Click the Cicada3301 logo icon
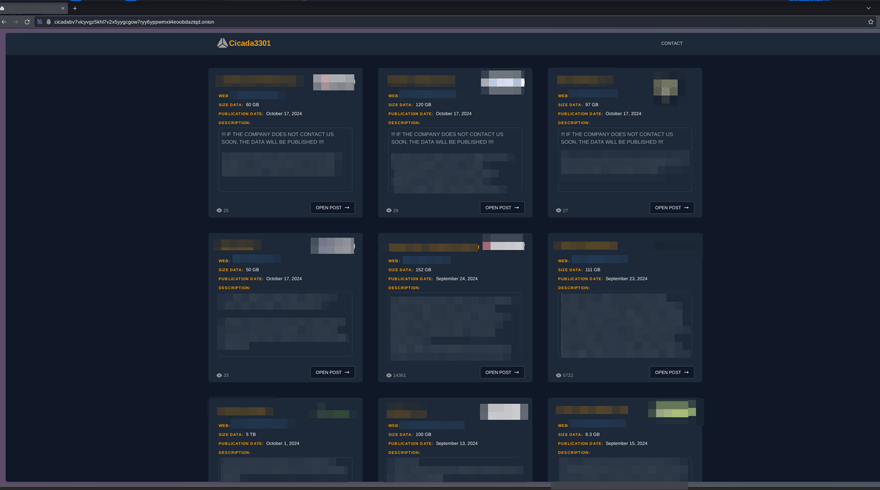 (222, 43)
